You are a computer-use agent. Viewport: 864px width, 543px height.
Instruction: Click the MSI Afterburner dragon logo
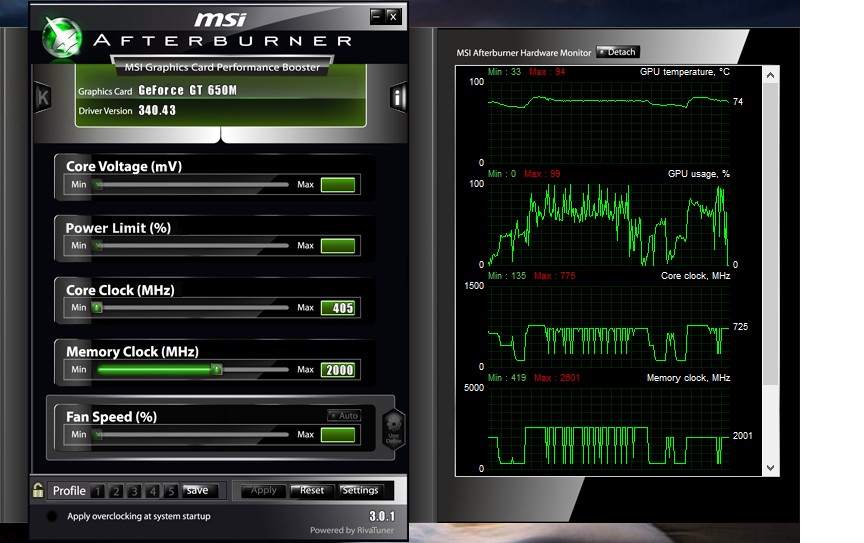(63, 37)
